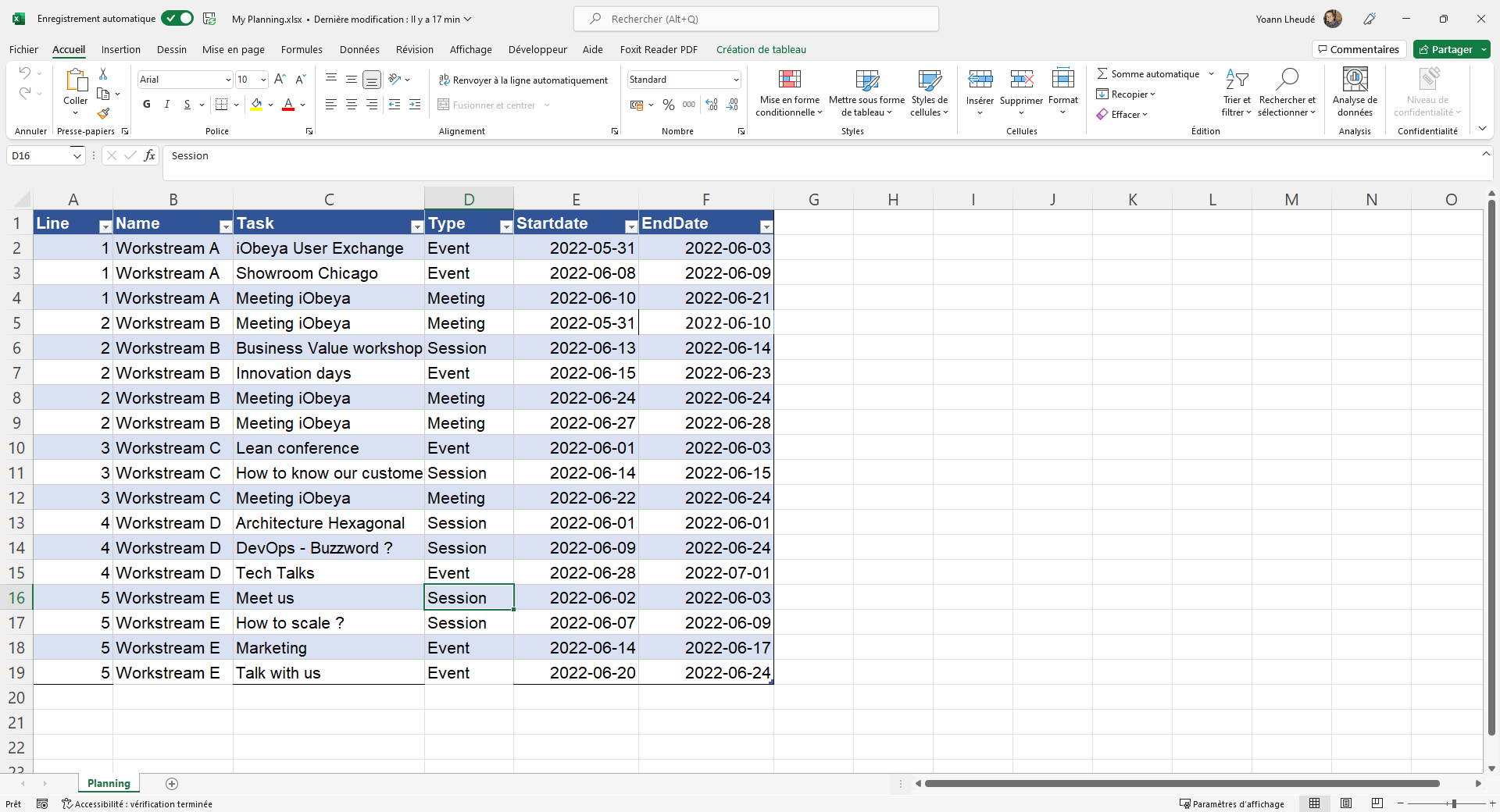Open Trier et filtrer

(1237, 92)
